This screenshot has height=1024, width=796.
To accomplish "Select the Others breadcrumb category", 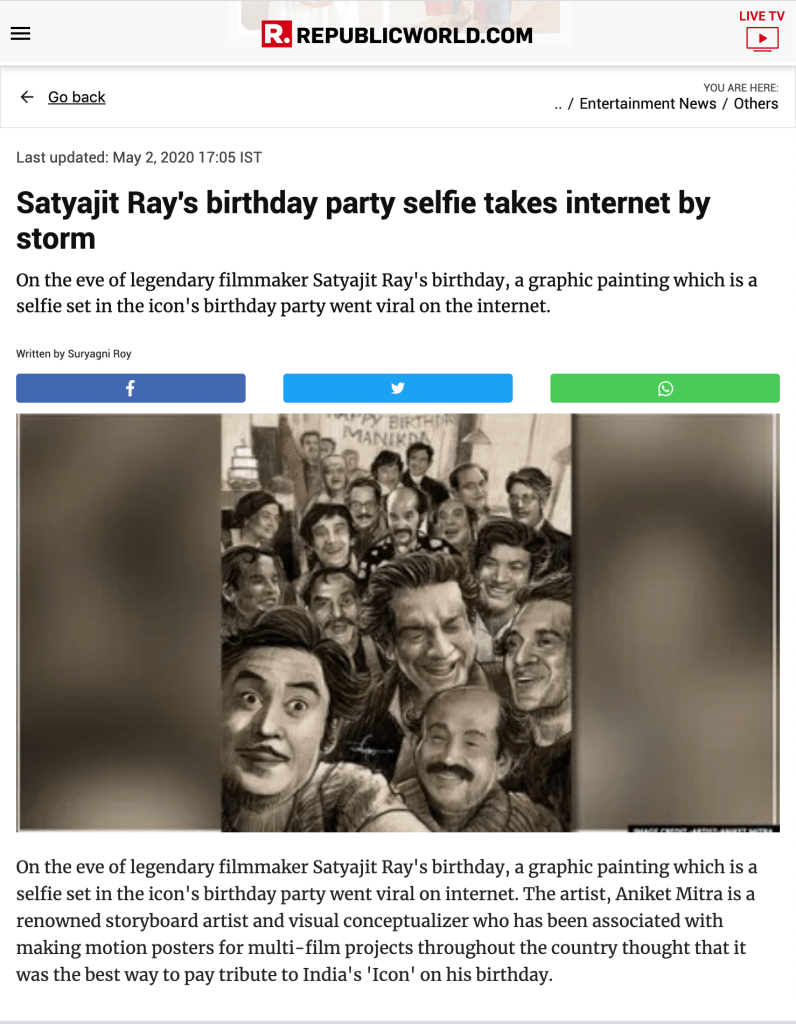I will (756, 104).
